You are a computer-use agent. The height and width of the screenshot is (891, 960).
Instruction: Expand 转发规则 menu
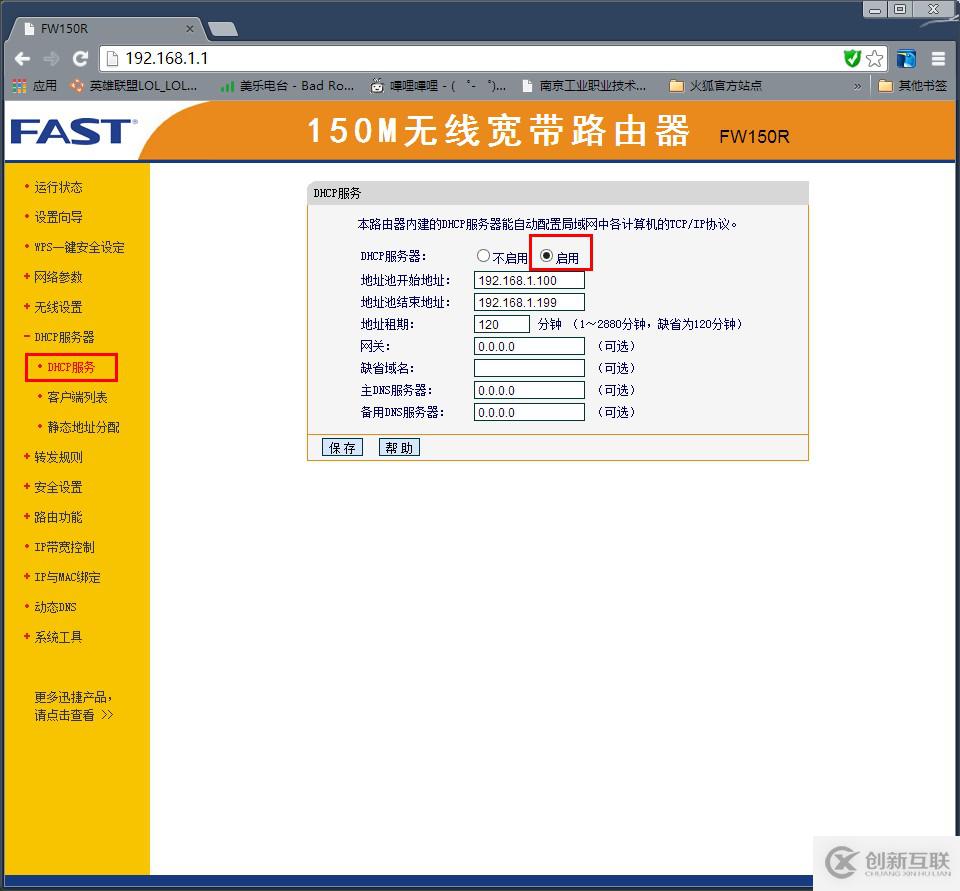[58, 457]
